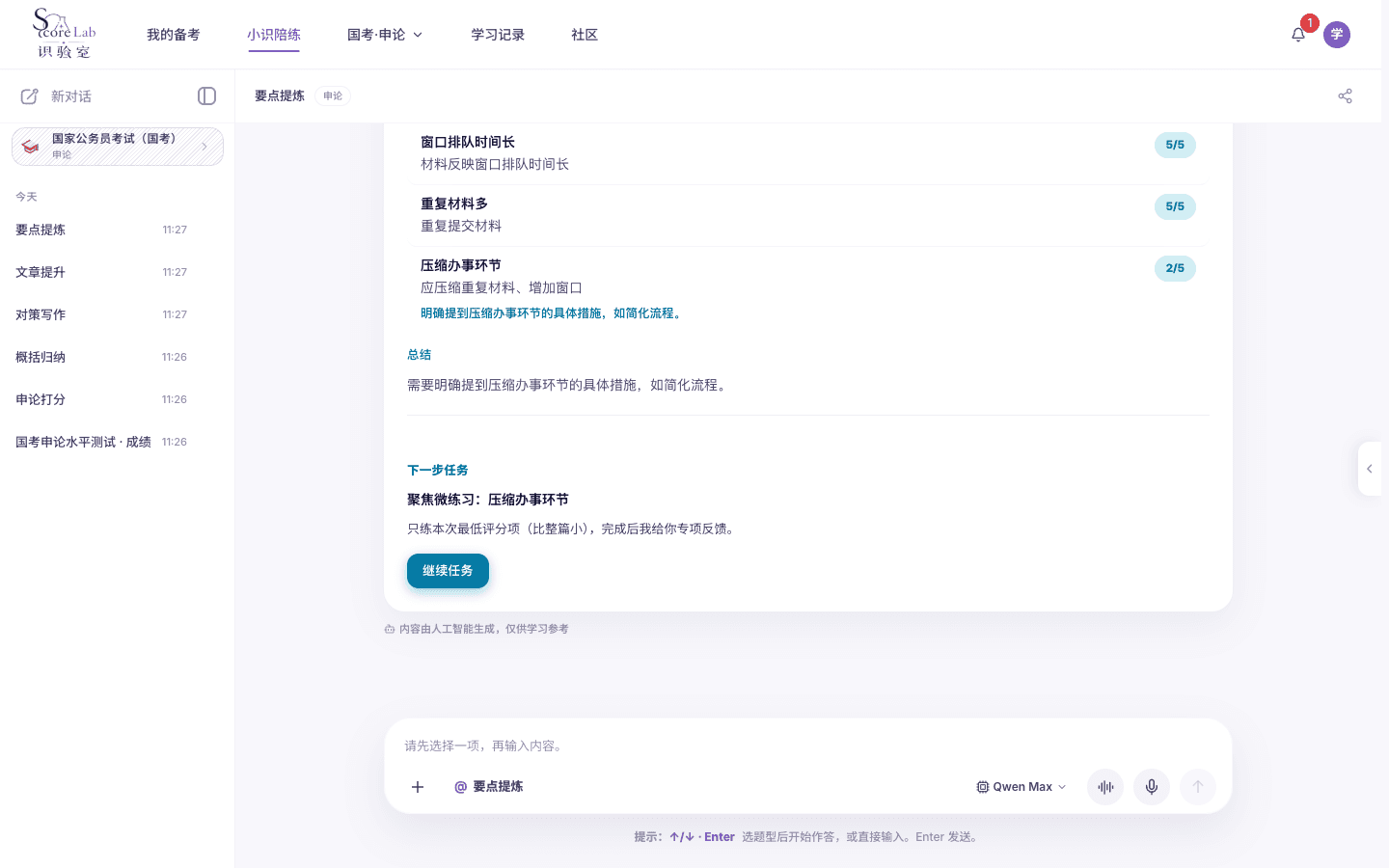Click the share icon in header
Viewport: 1389px width, 868px height.
1345,95
